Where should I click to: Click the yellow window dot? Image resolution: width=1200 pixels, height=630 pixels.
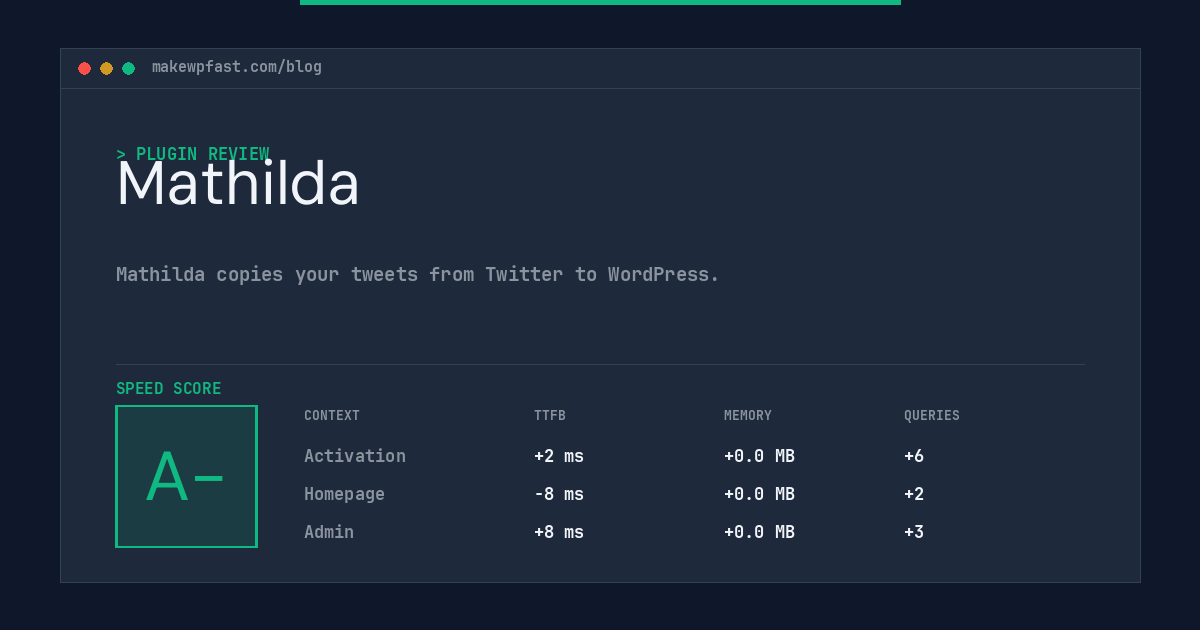coord(106,68)
